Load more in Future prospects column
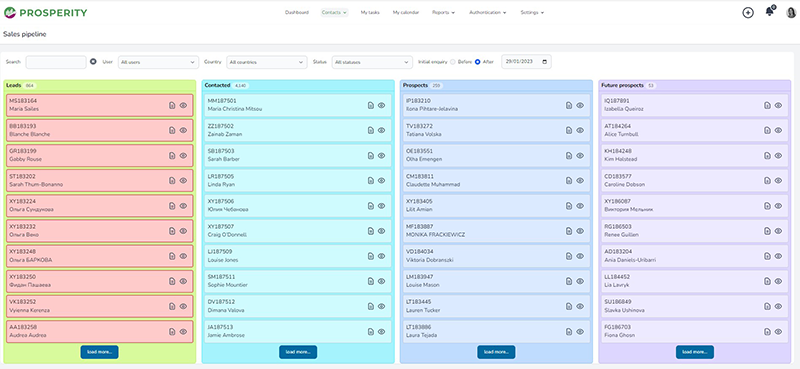This screenshot has height=369, width=800. point(695,352)
